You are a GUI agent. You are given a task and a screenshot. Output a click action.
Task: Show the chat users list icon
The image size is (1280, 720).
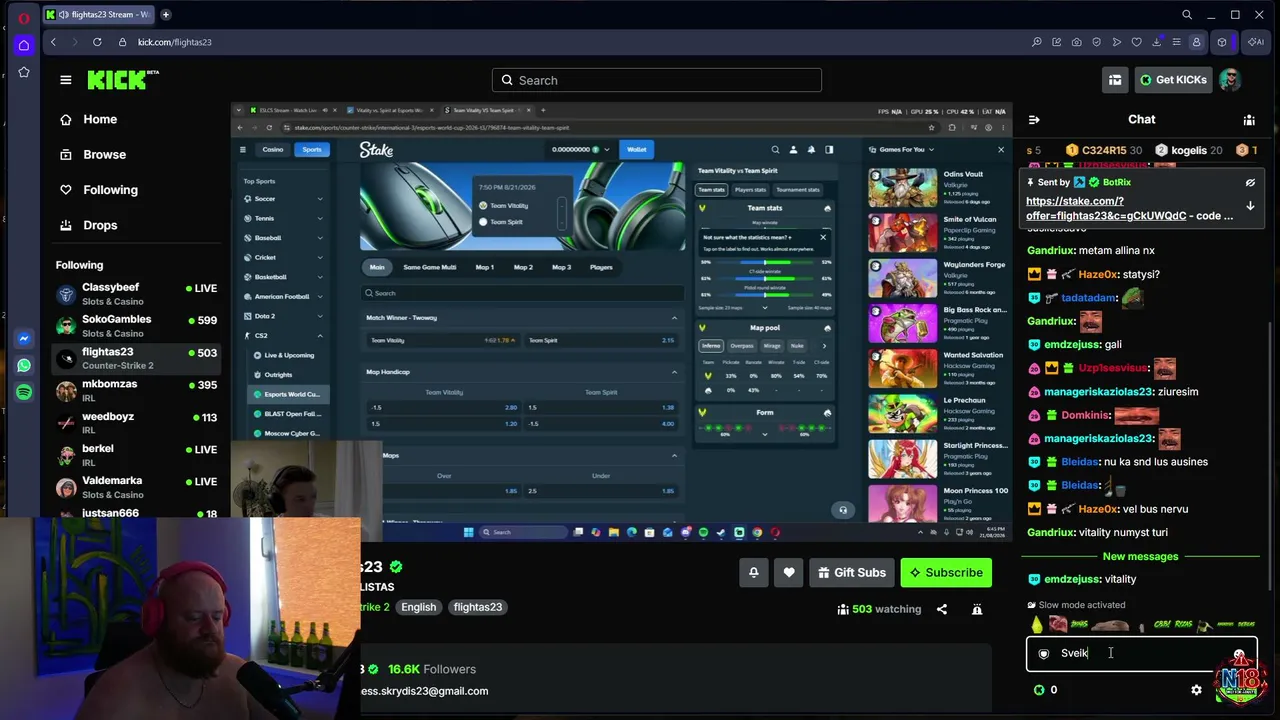[x=1249, y=120]
